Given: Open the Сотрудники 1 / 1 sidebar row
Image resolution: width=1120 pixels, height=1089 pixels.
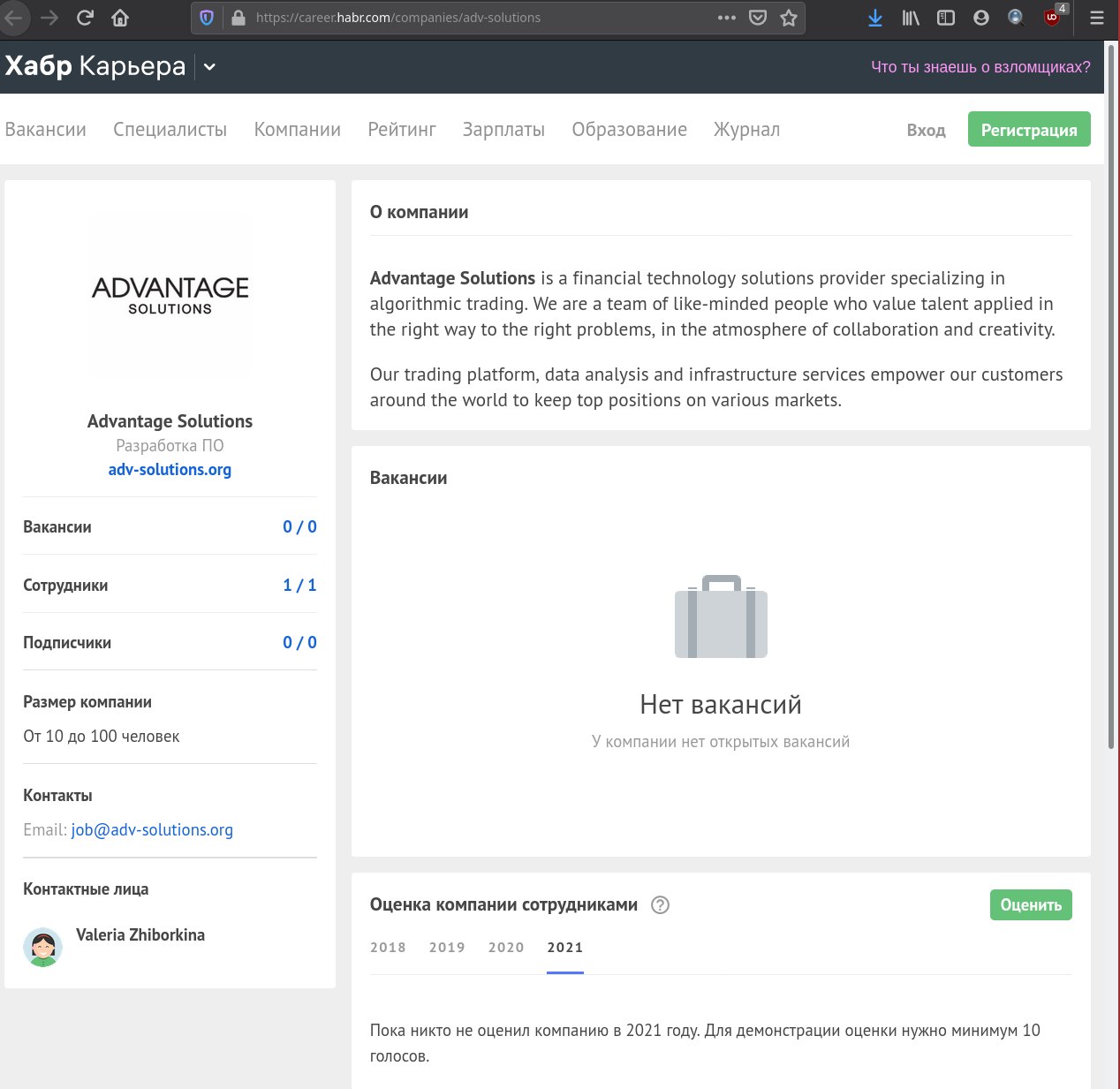Looking at the screenshot, I should click(x=170, y=586).
